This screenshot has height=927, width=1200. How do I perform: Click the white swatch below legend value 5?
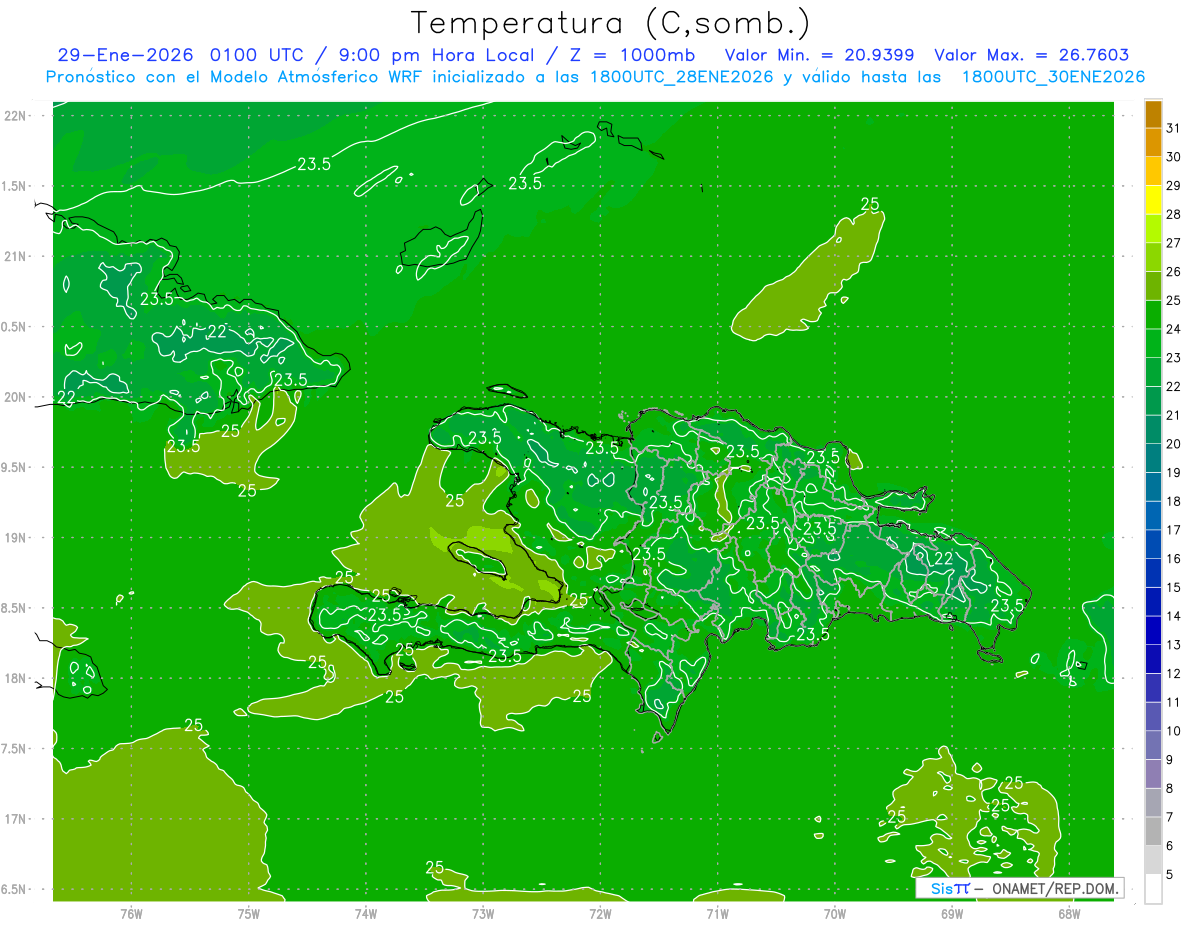tap(1153, 889)
